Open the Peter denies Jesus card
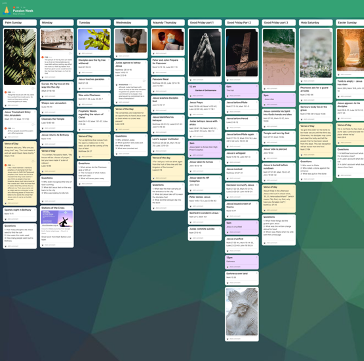This screenshot has height=361, width=364. pos(205,201)
